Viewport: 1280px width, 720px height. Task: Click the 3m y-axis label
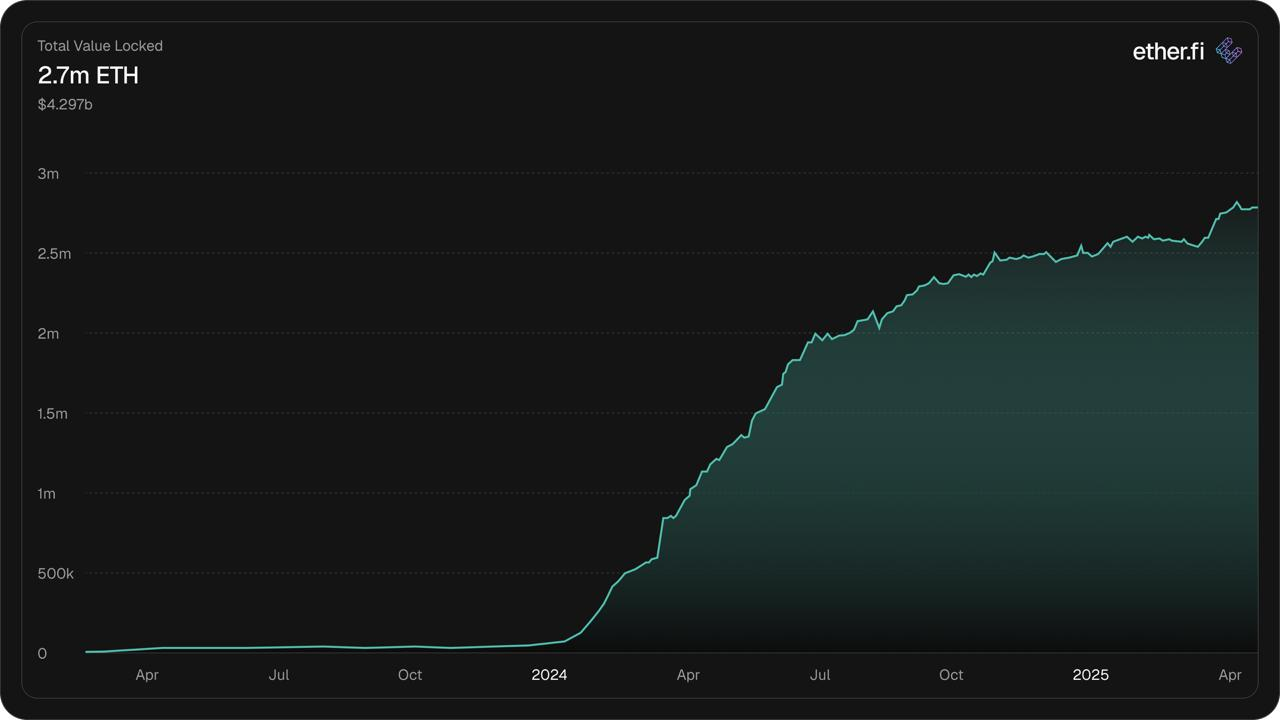[48, 174]
